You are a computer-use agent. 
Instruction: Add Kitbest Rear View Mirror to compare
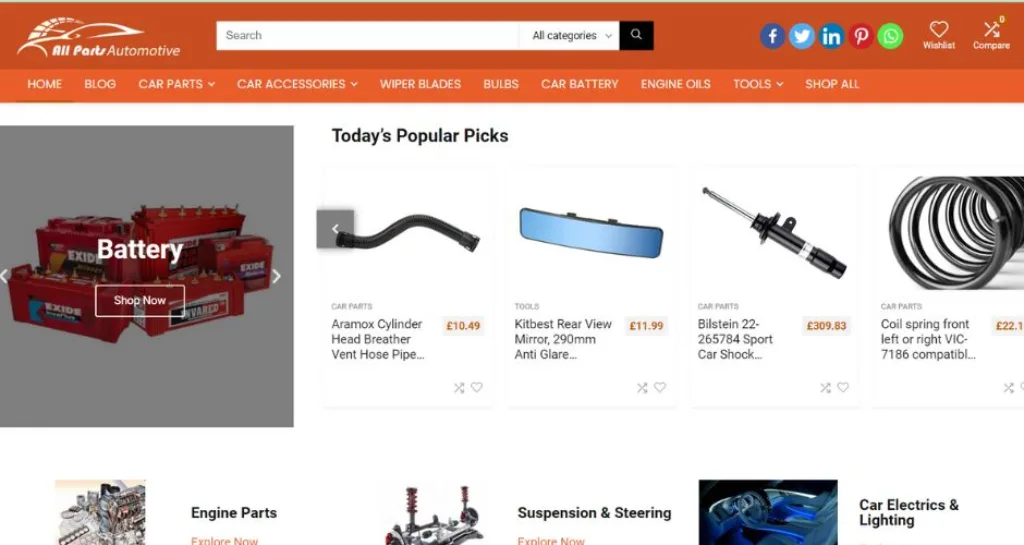(642, 388)
